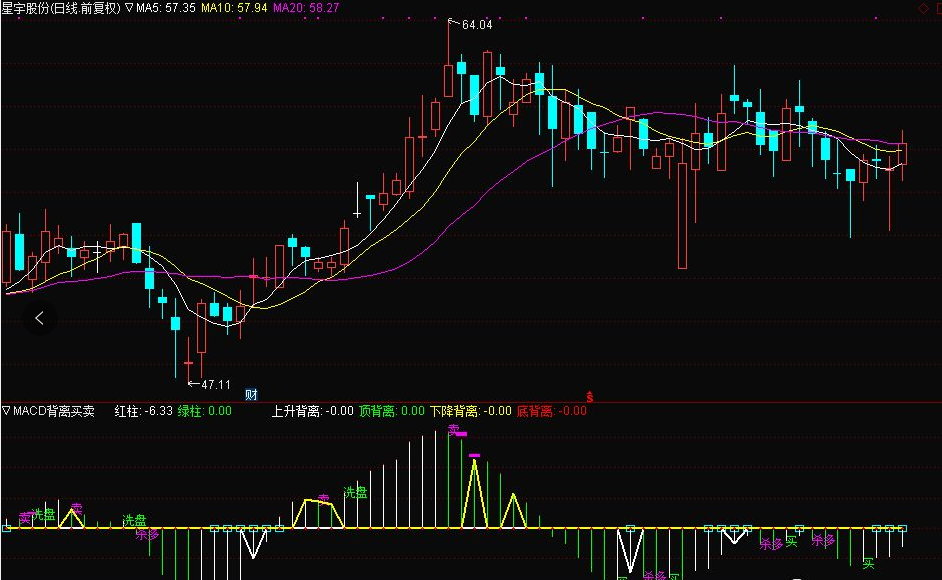Viewport: 942px width, 580px height.
Task: Click the 下降背离 yellow label
Action: click(470, 411)
